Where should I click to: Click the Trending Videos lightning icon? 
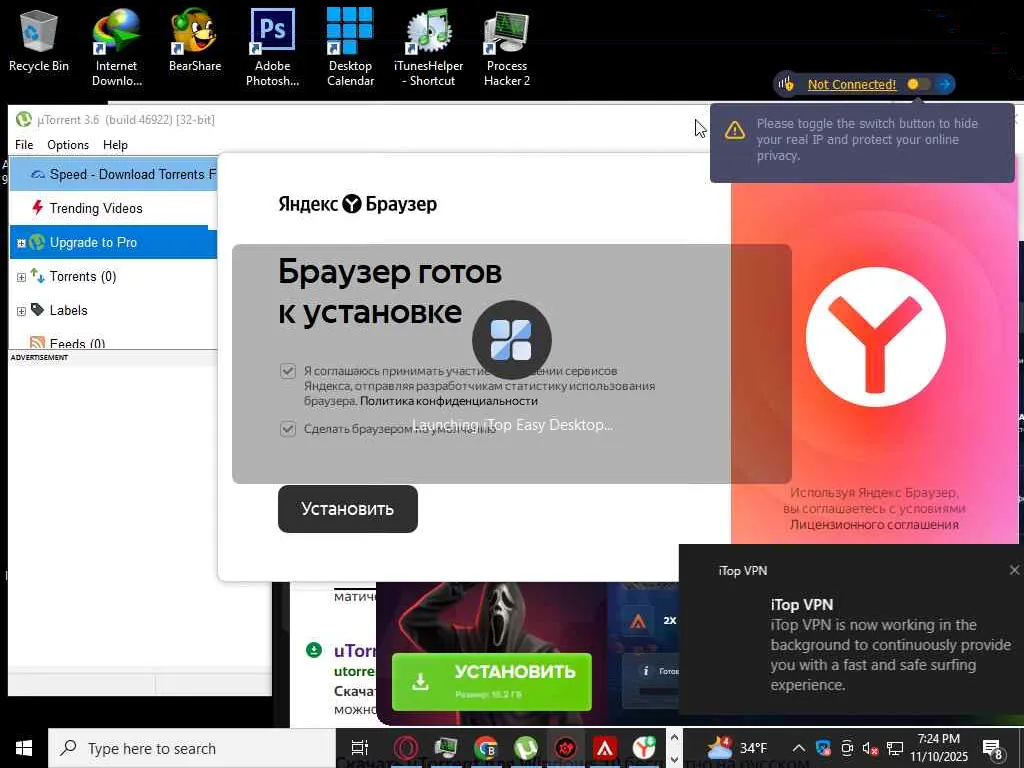click(x=37, y=208)
